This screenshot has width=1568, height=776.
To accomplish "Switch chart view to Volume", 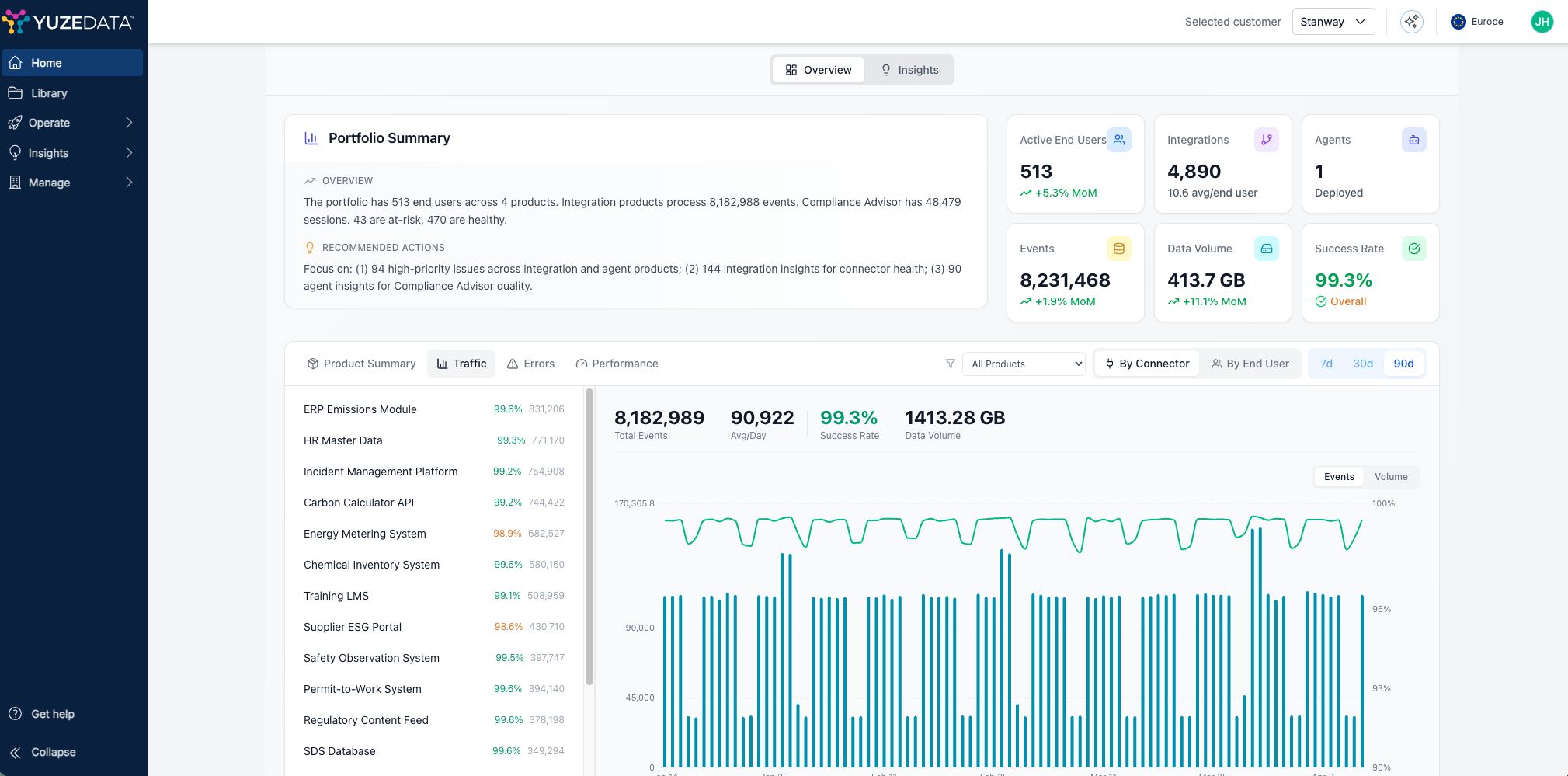I will 1390,477.
